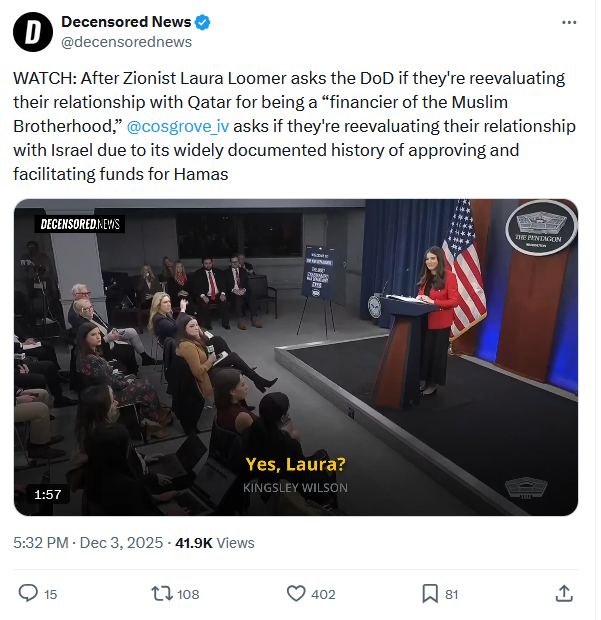This screenshot has width=601, height=620.
Task: Click the 15 replies count
Action: 51,594
